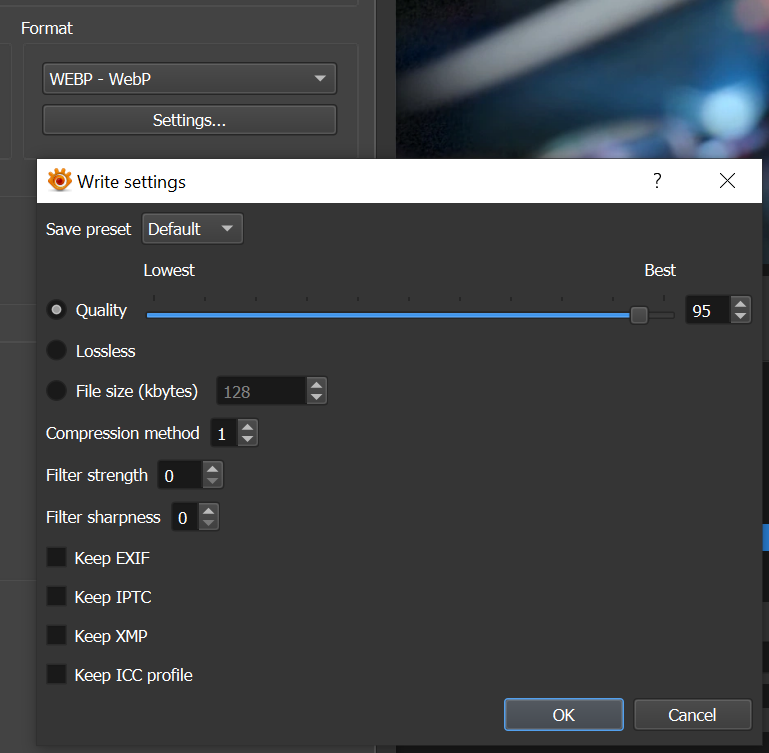Enable the Keep EXIF checkbox
The image size is (769, 753).
56,557
